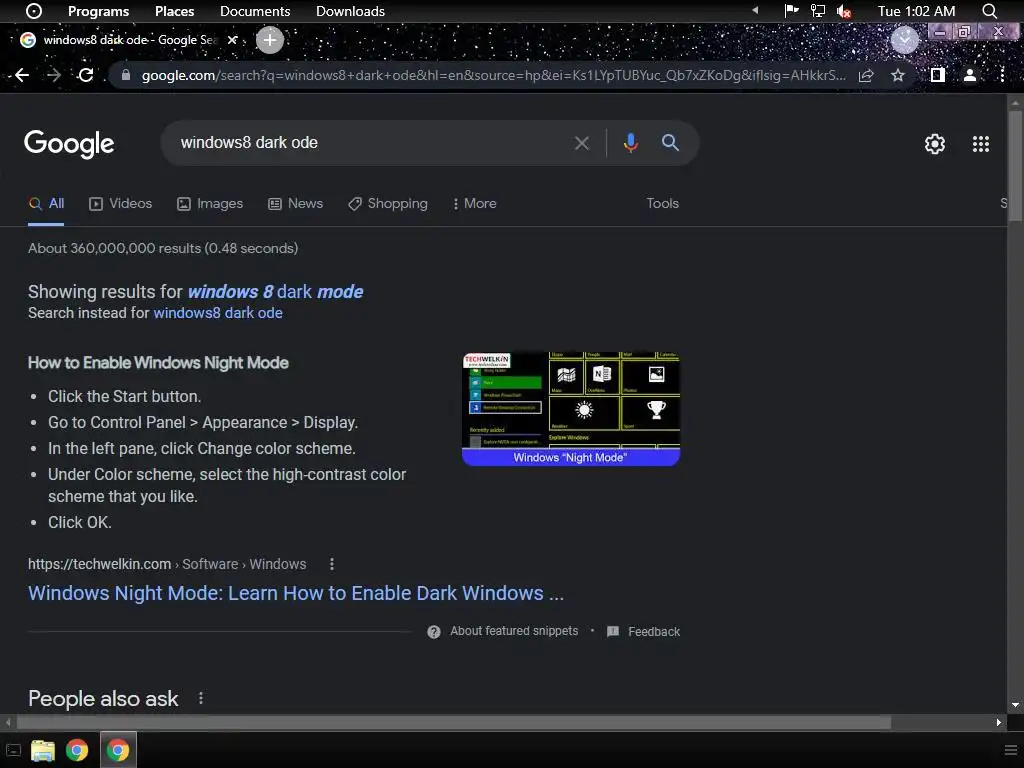Open options for techwelkin result

point(332,564)
